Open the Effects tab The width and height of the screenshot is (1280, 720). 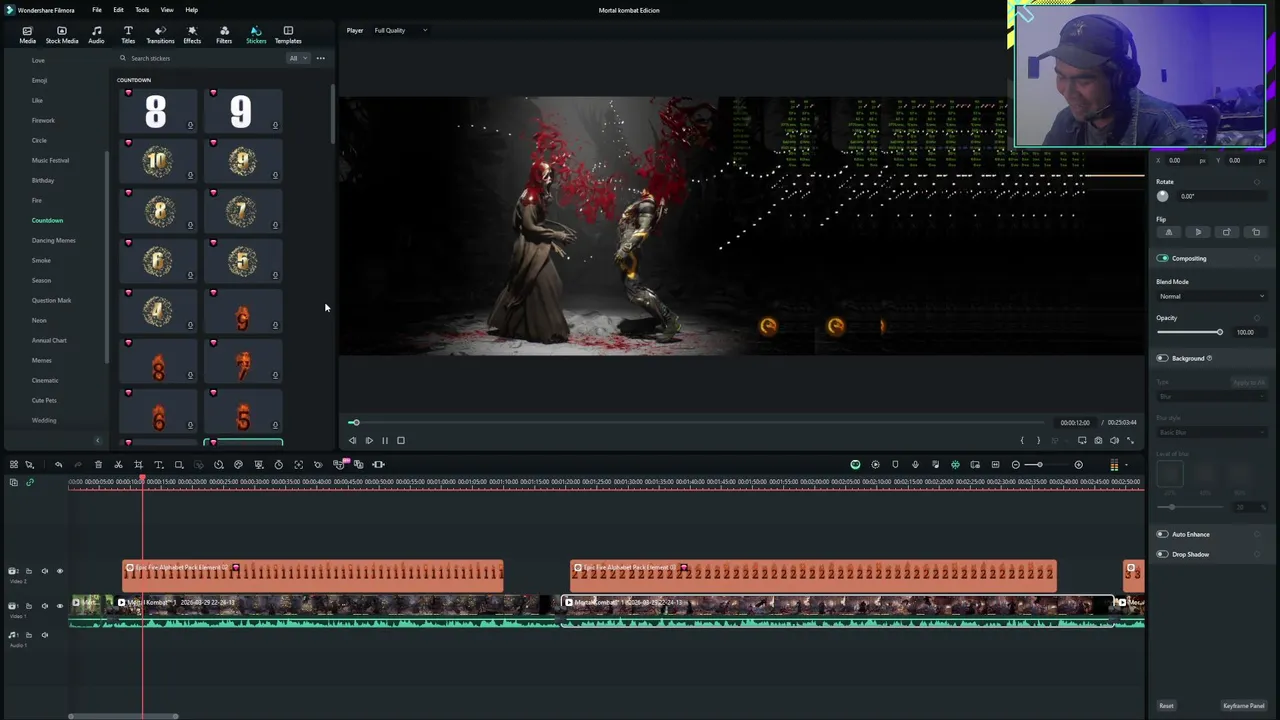coord(192,35)
